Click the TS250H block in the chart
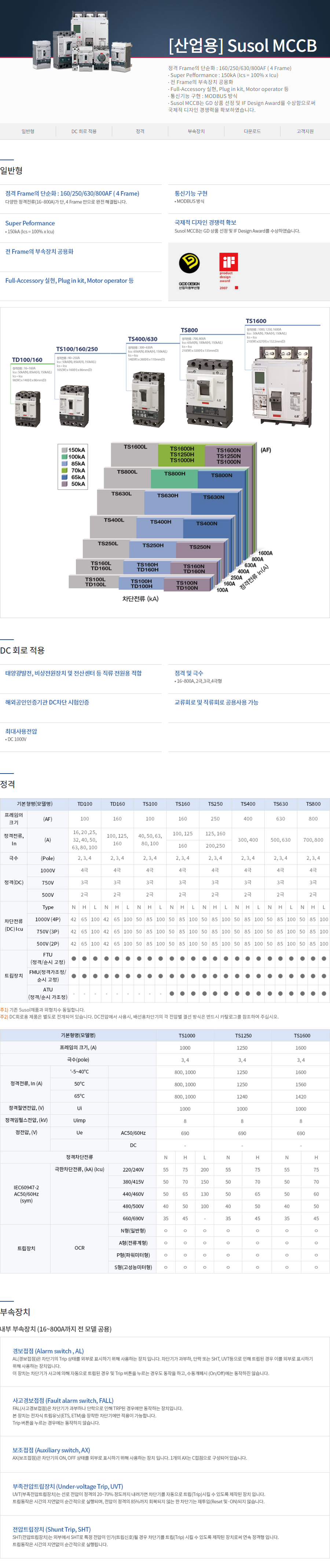Viewport: 330px width, 1568px height. [x=152, y=549]
